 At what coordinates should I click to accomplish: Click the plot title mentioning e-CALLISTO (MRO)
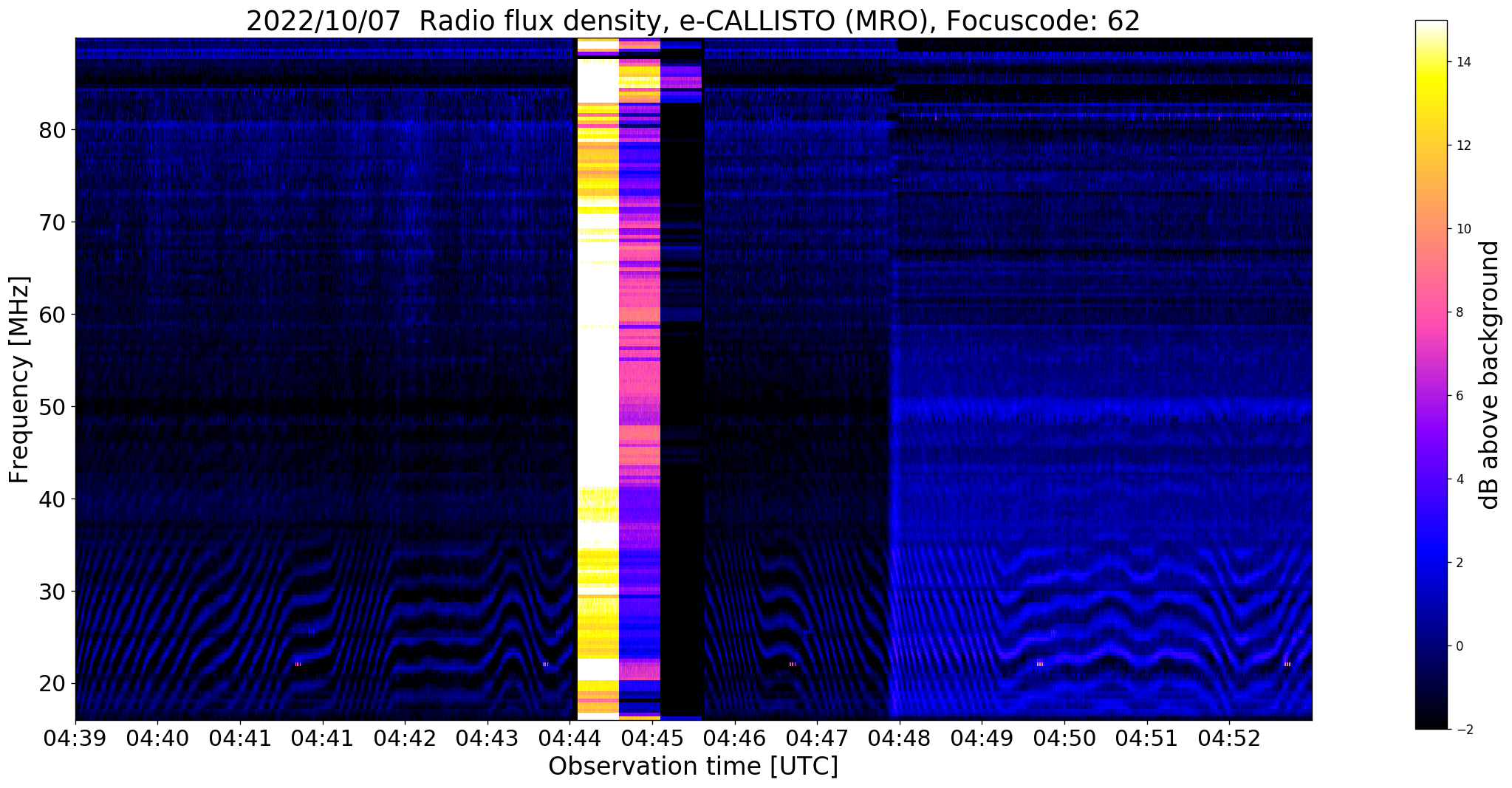[693, 21]
